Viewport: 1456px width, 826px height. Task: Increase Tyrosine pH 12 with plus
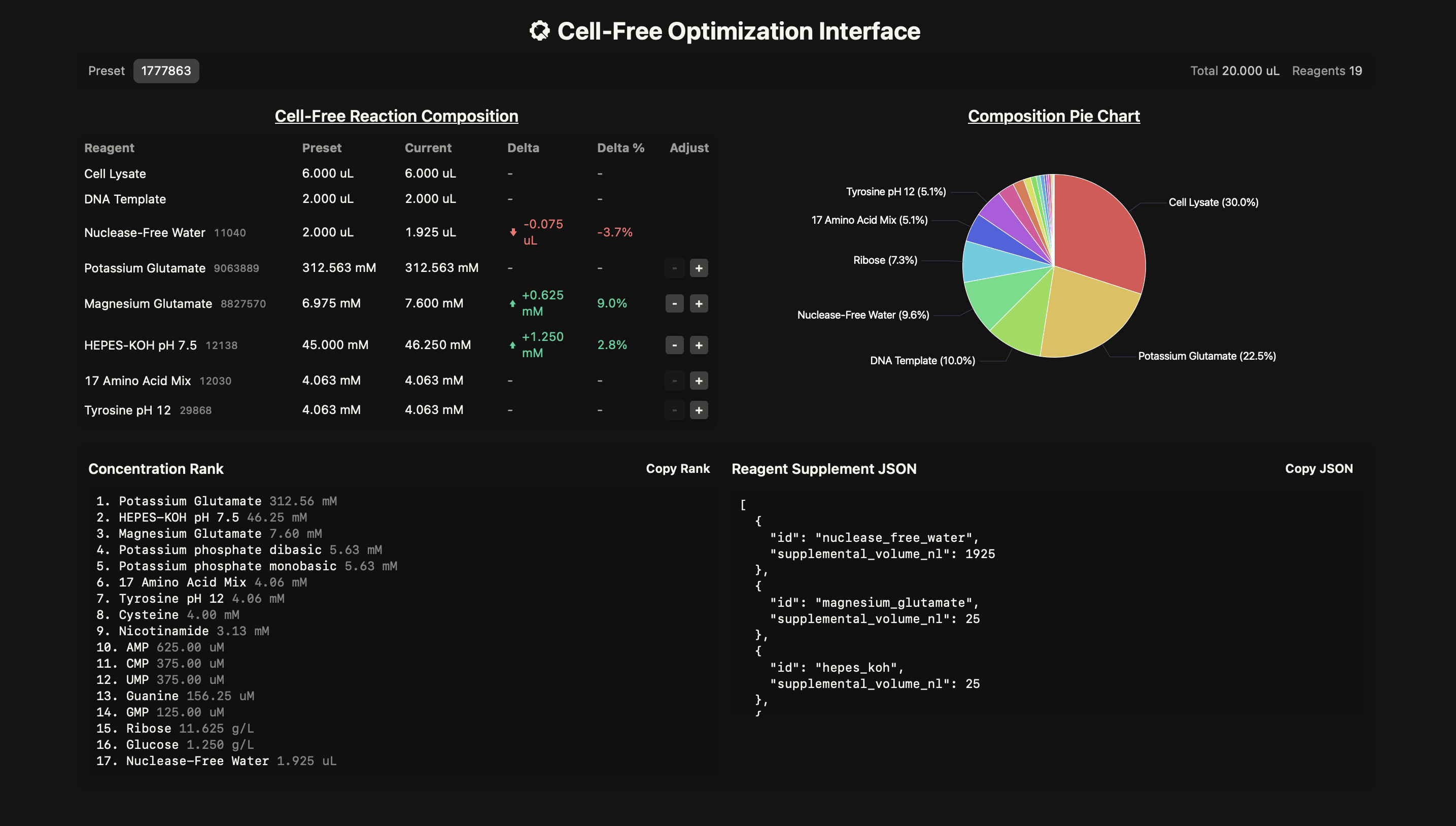(x=699, y=410)
